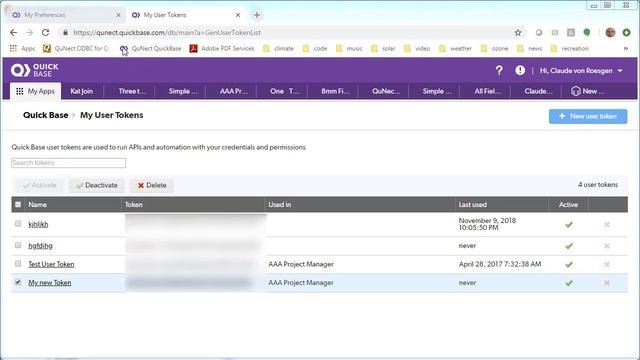
Task: Click green active checkmark for kjbljkh
Action: click(569, 224)
